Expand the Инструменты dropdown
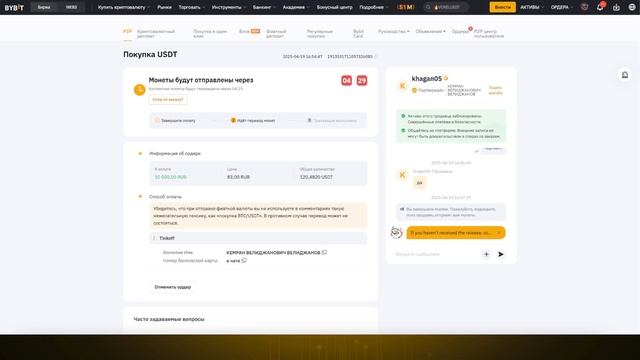This screenshot has height=360, width=640. [229, 7]
